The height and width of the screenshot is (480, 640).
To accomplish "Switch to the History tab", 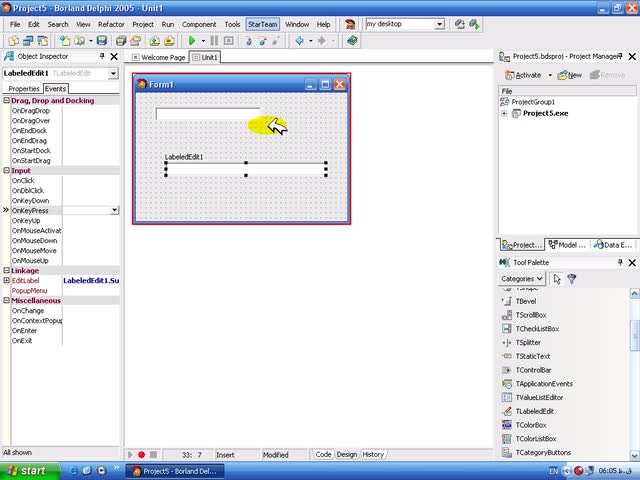I will (x=373, y=454).
